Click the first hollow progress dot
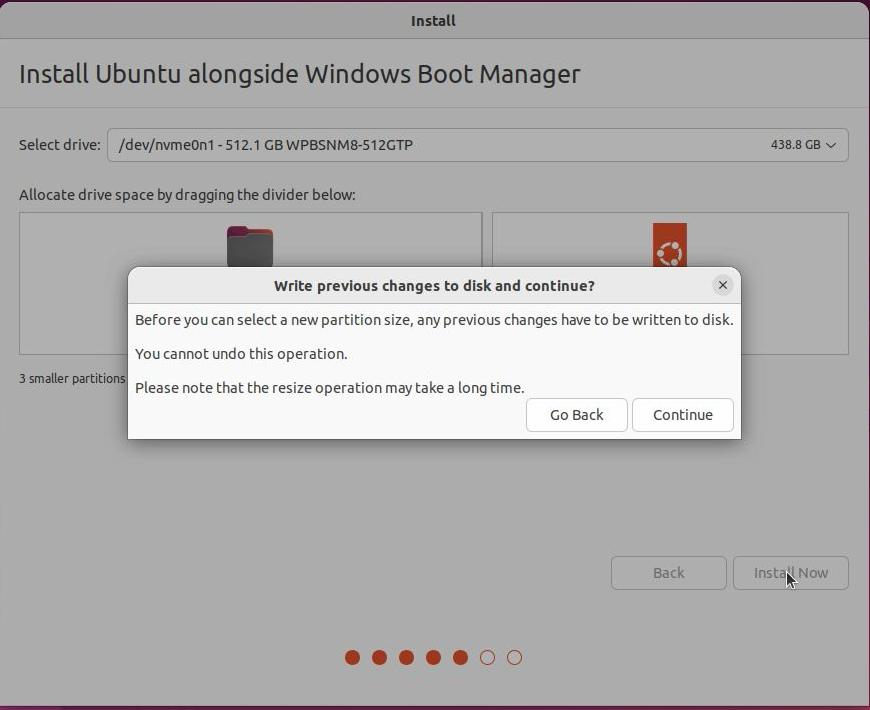This screenshot has height=710, width=870. click(487, 657)
